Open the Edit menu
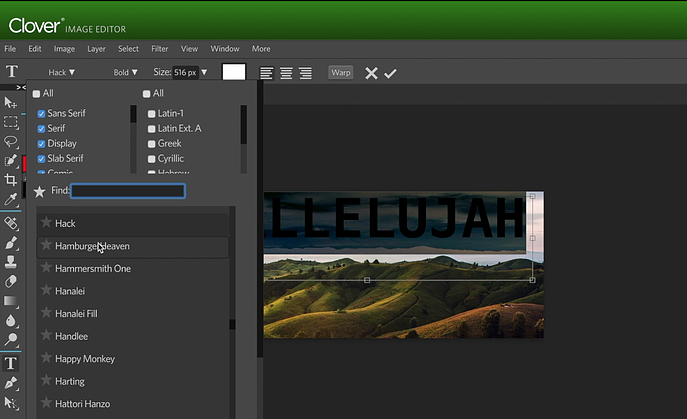Screen dimensions: 687x419 35,49
